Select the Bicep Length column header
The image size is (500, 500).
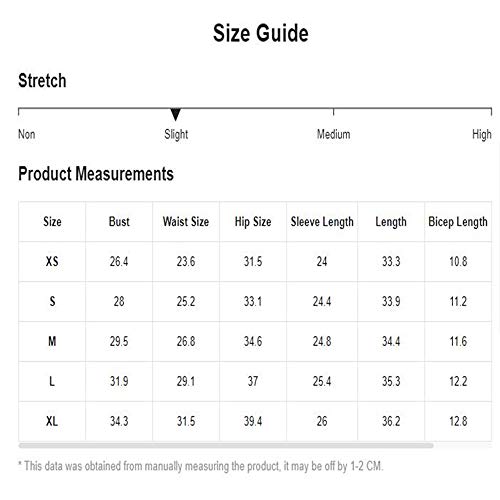pyautogui.click(x=458, y=222)
